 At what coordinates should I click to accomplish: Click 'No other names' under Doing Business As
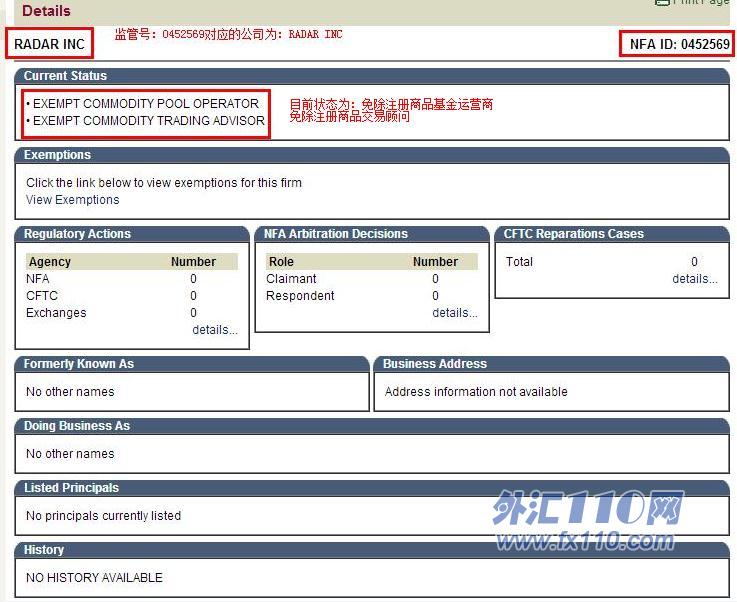(70, 453)
